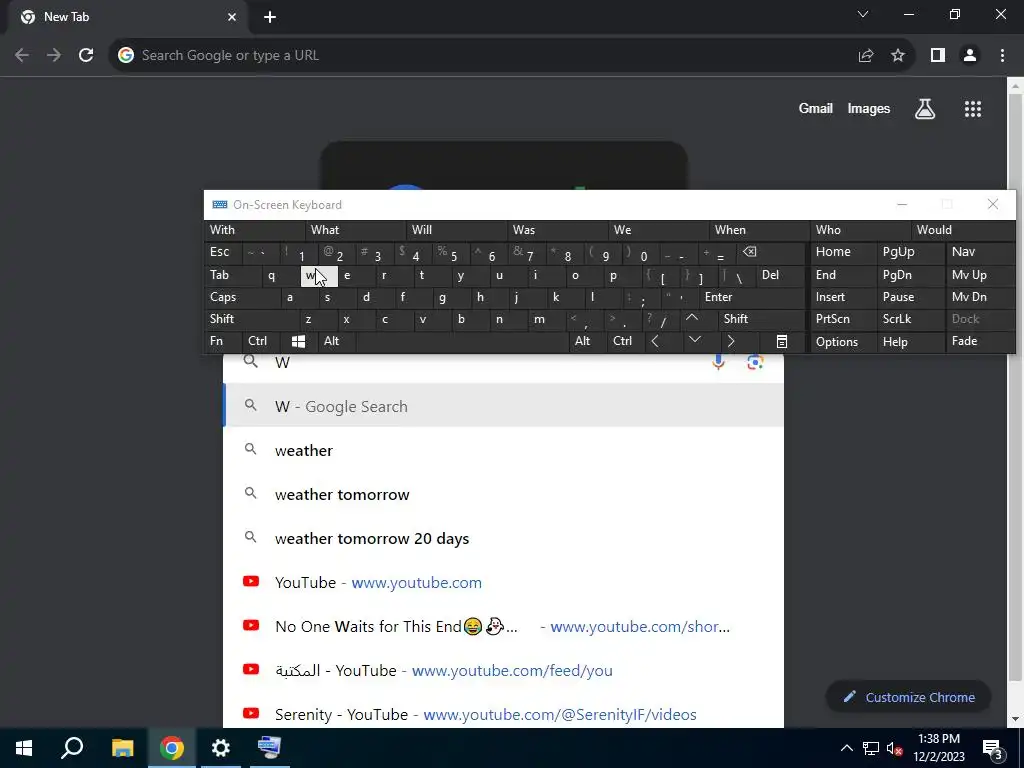Open the Google apps grid
The height and width of the screenshot is (768, 1024).
click(973, 109)
